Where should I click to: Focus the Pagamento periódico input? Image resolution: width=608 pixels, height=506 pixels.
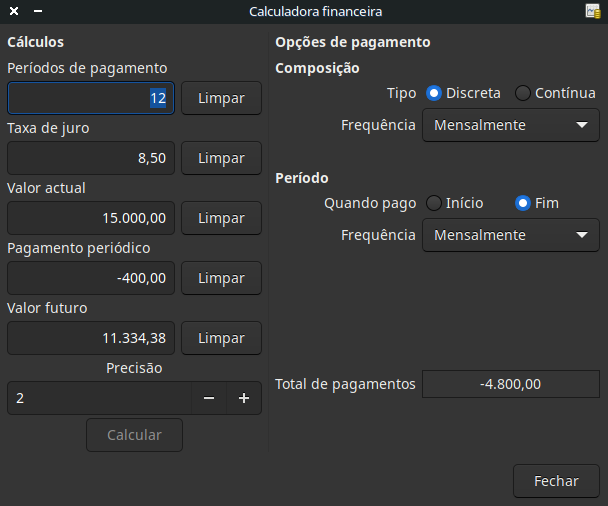click(x=91, y=278)
